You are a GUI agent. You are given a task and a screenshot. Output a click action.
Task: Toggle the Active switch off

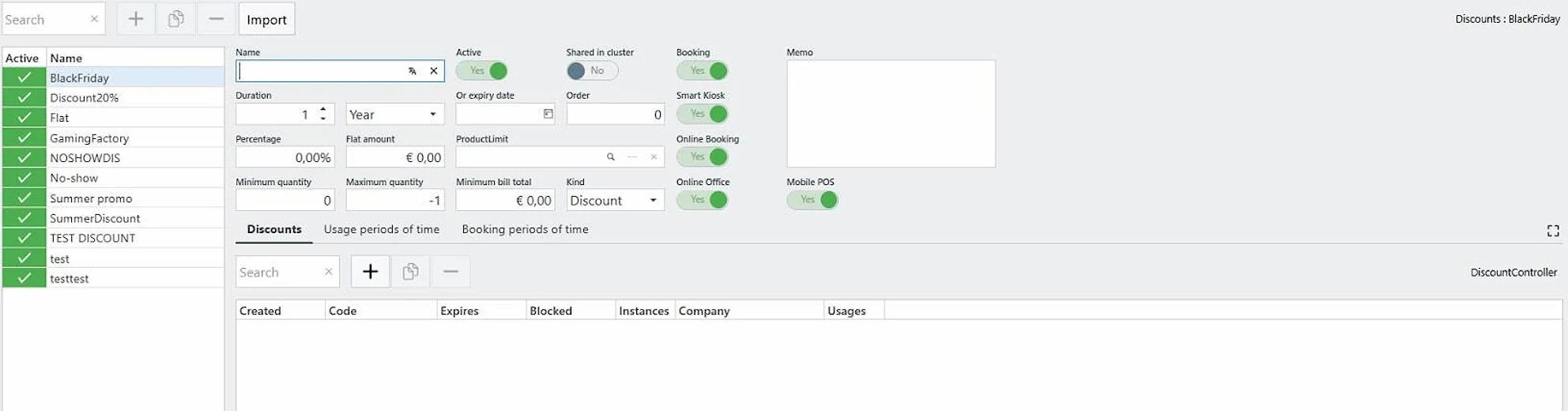(x=482, y=71)
